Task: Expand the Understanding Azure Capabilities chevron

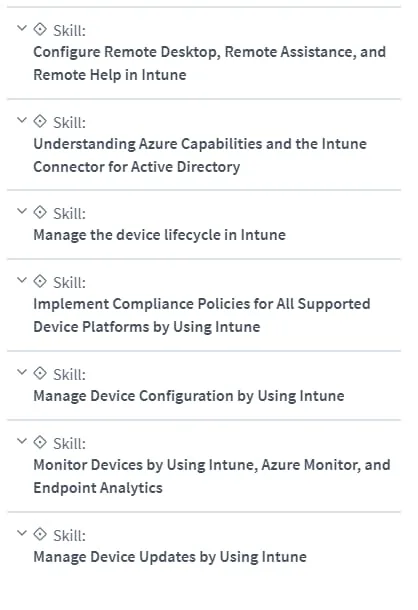Action: tap(22, 120)
